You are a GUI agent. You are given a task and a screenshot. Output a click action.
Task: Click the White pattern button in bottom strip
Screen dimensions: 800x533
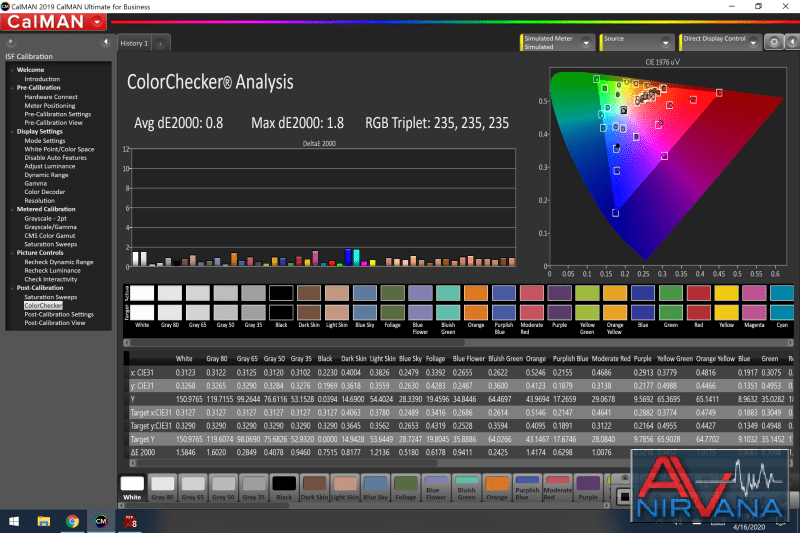click(132, 488)
